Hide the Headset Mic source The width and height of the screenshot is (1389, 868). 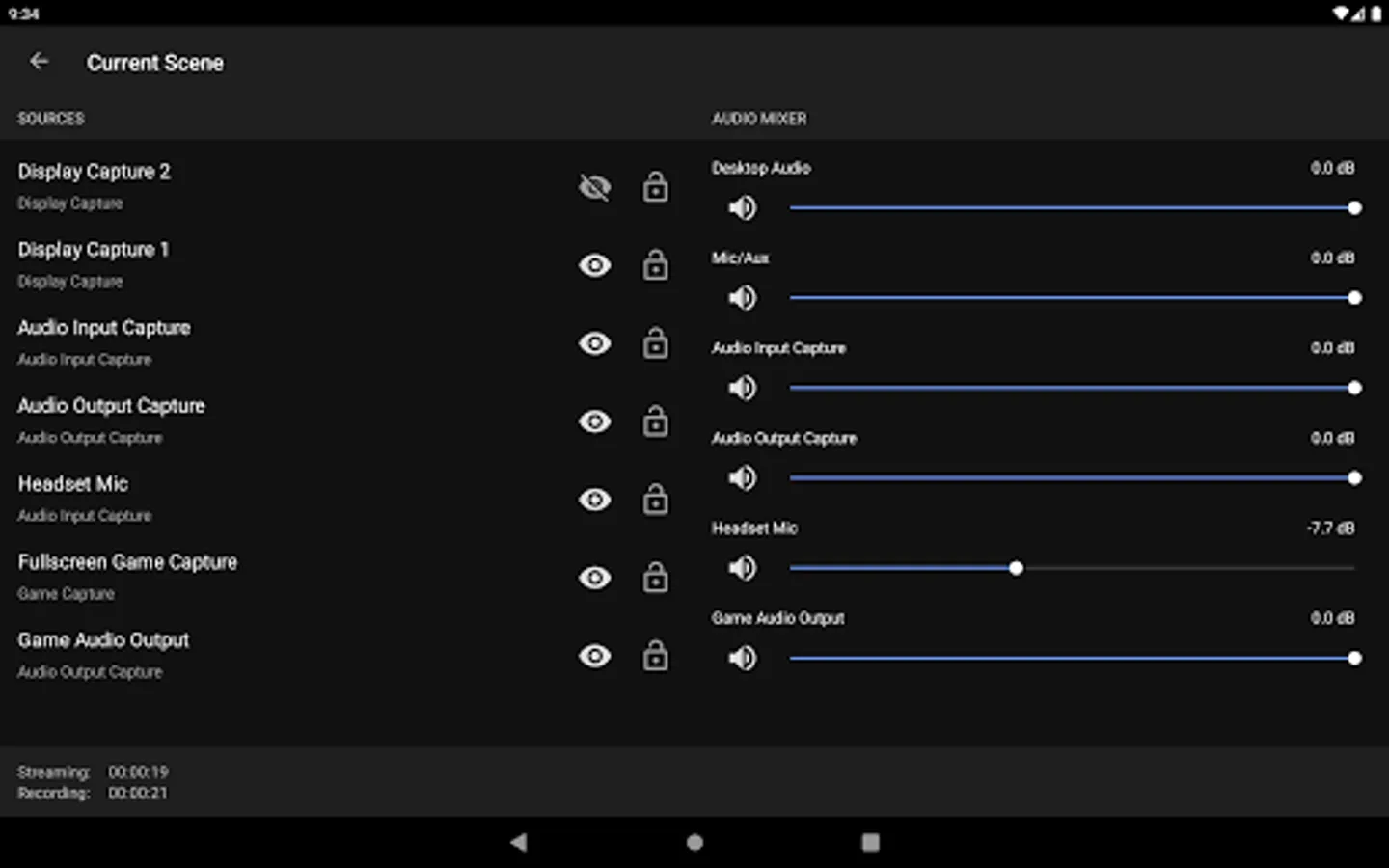pos(595,500)
